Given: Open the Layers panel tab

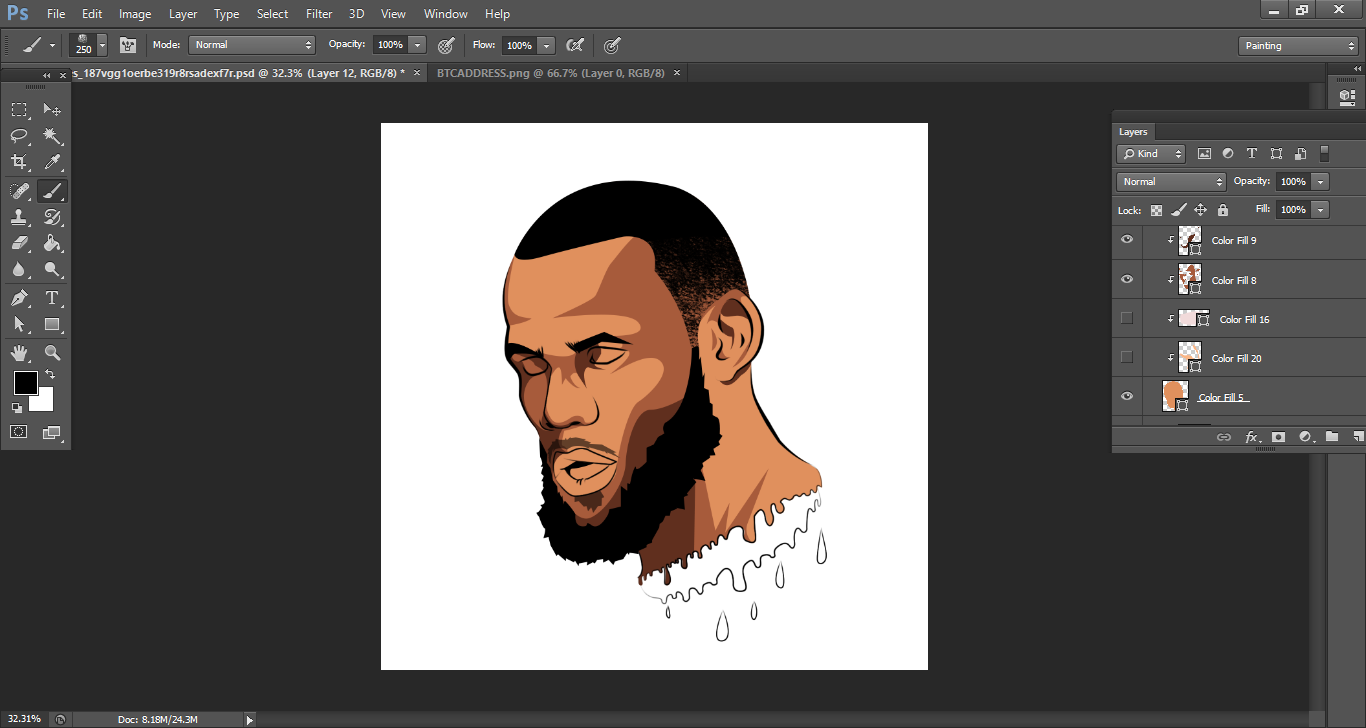Looking at the screenshot, I should pyautogui.click(x=1133, y=132).
